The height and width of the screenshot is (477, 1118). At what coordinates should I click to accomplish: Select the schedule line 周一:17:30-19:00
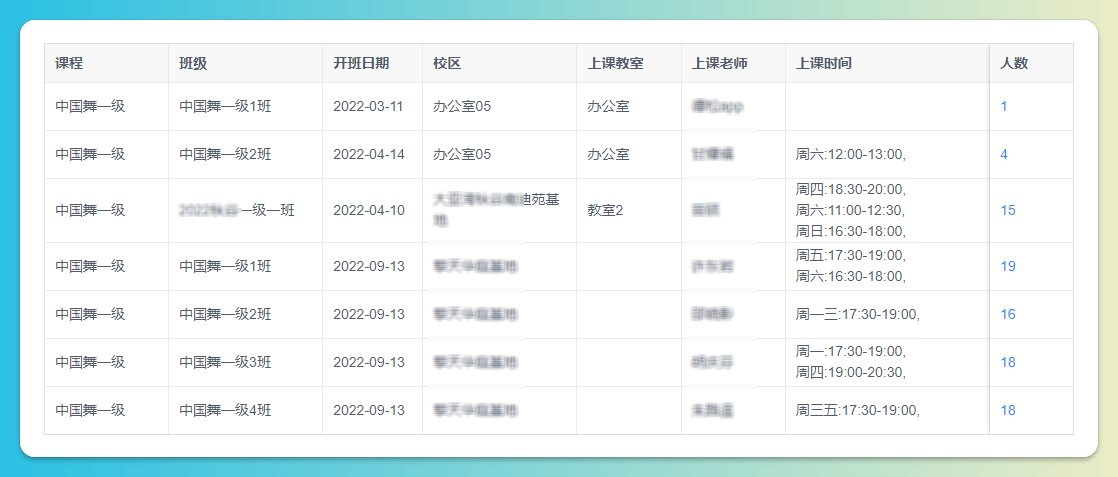[x=851, y=352]
